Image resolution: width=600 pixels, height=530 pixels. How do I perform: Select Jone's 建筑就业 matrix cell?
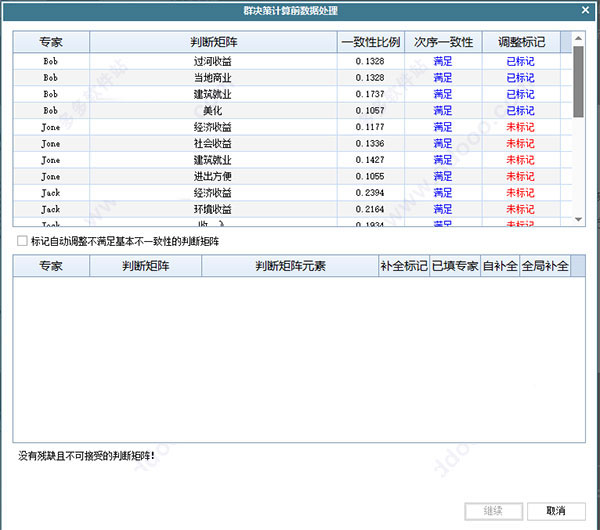click(x=213, y=160)
